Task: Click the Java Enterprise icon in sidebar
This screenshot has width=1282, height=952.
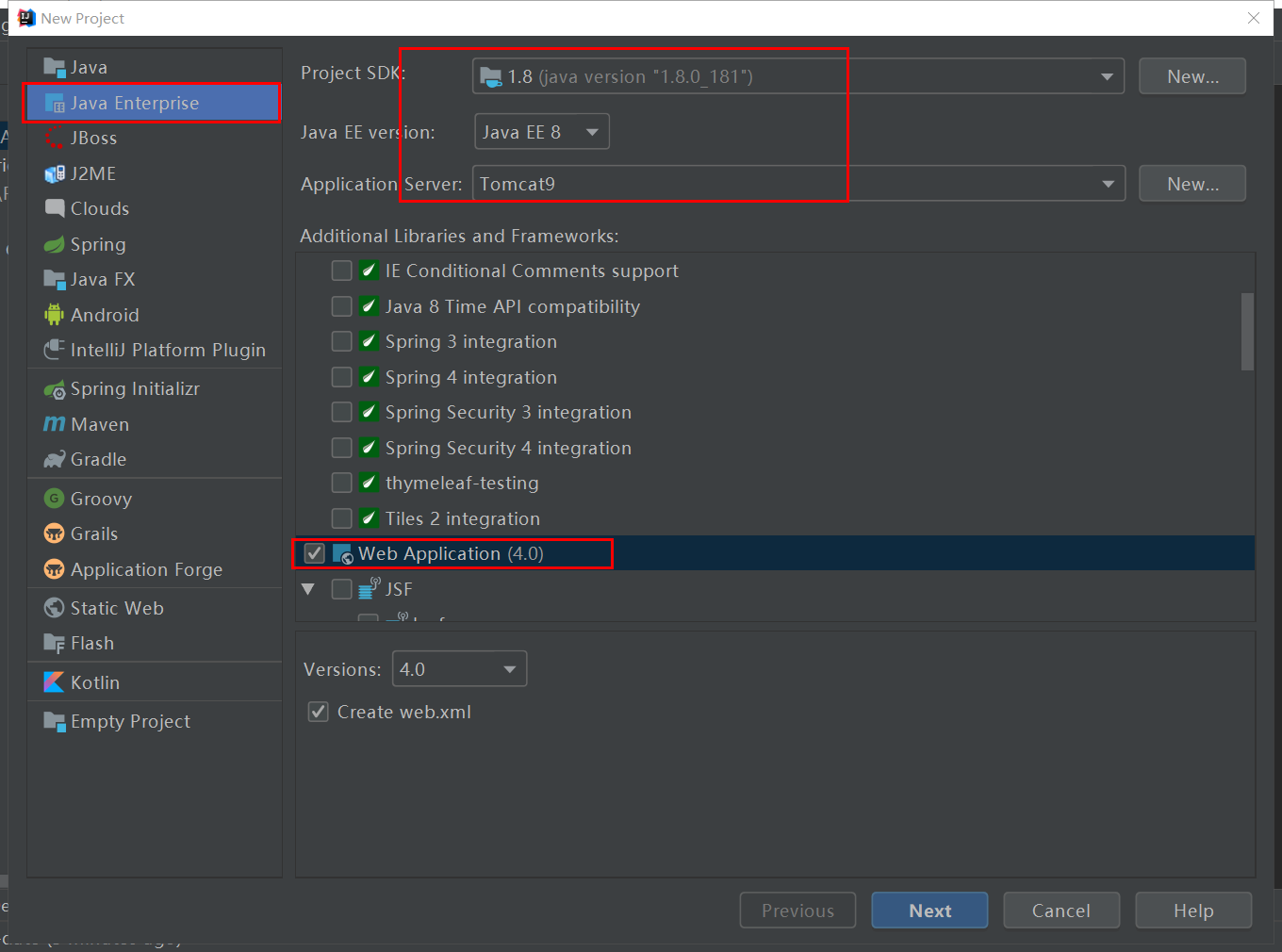Action: tap(55, 103)
